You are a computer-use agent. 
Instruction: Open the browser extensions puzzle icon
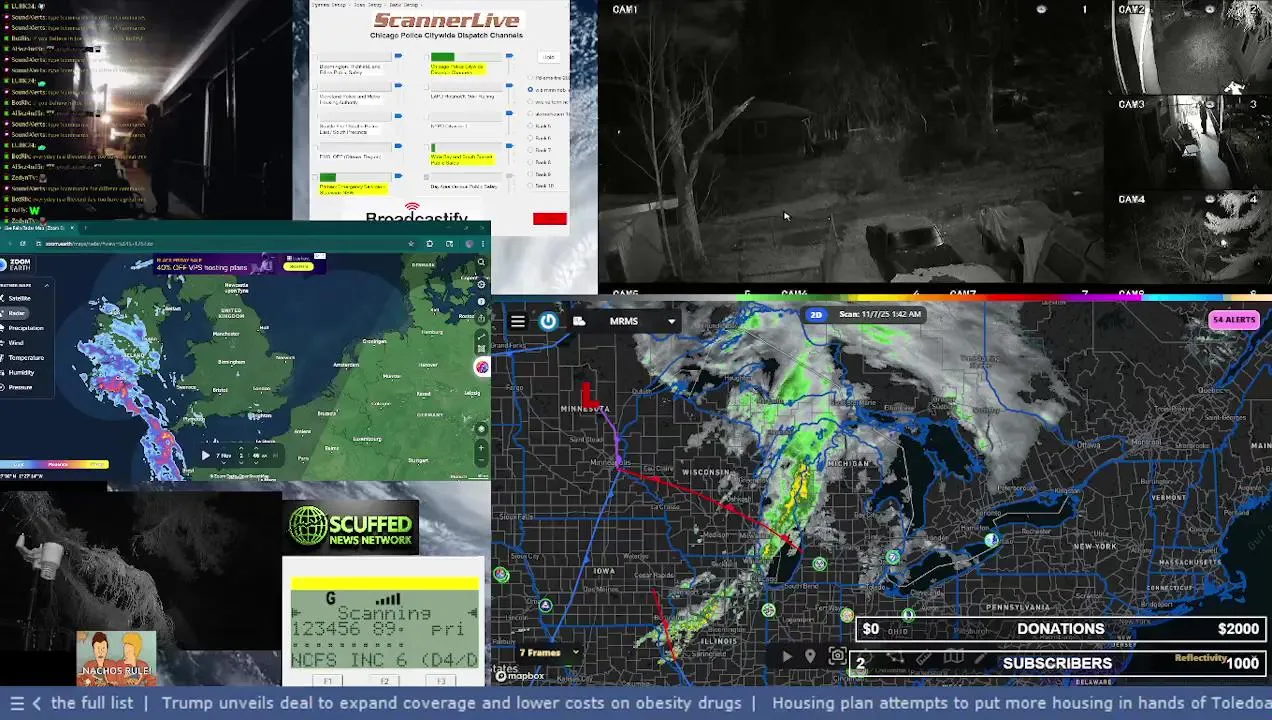[x=430, y=244]
